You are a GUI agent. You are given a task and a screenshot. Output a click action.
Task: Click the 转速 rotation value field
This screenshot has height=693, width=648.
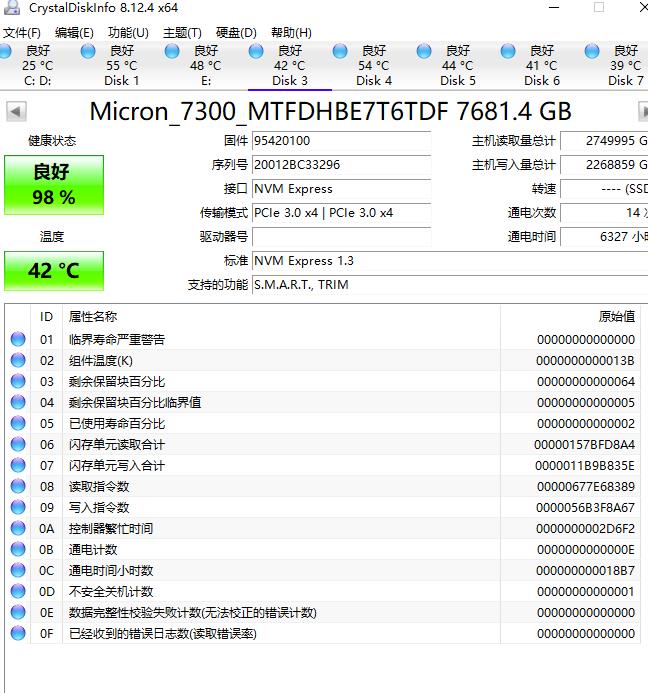(604, 189)
